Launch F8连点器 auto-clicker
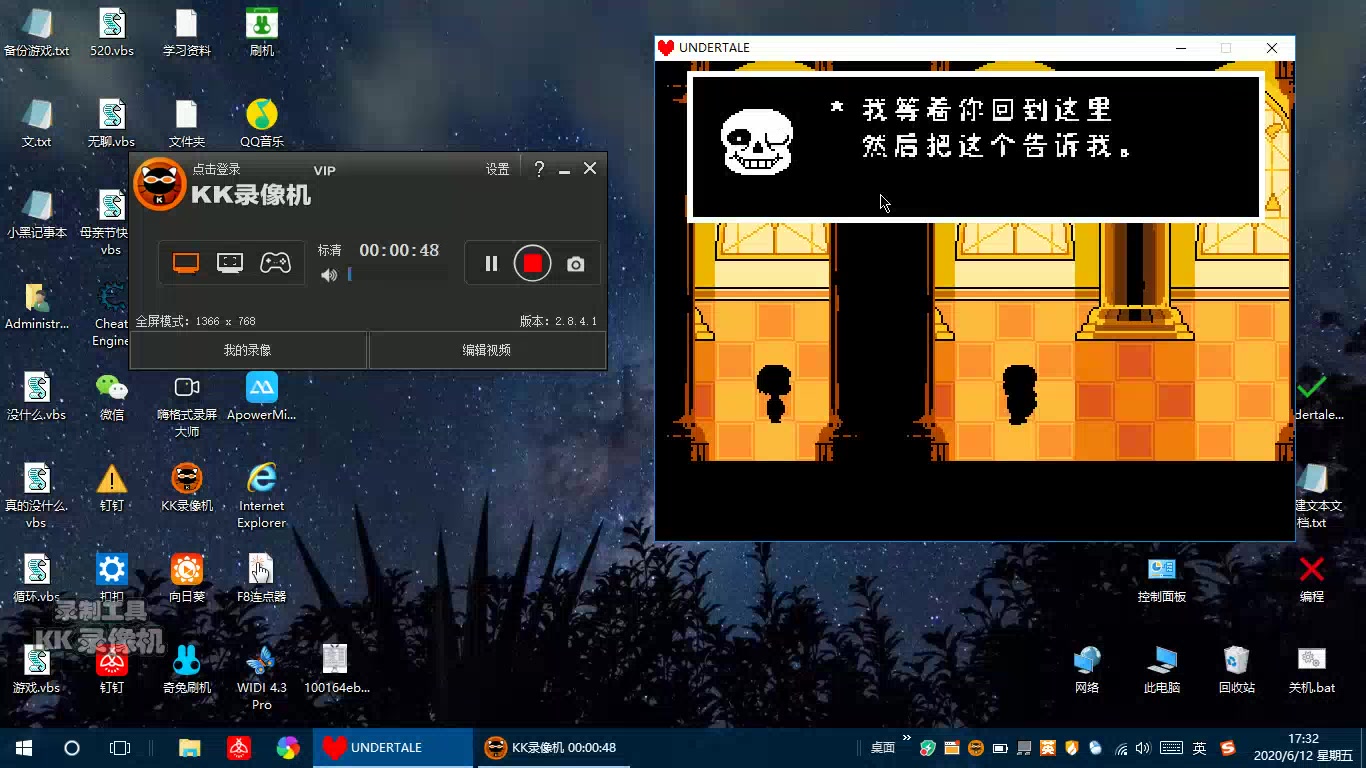Screen dimensions: 1366x768 tap(262, 579)
